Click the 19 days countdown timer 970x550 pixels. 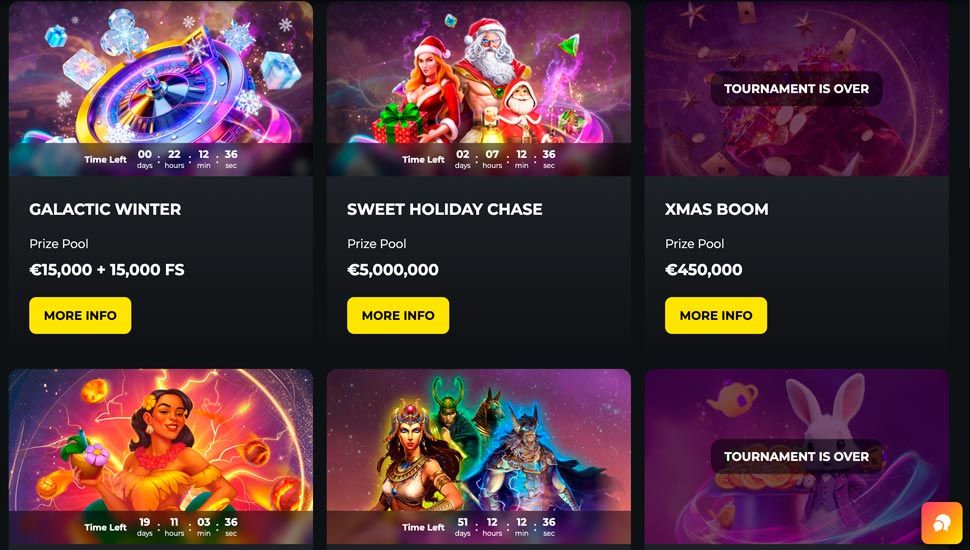click(161, 527)
